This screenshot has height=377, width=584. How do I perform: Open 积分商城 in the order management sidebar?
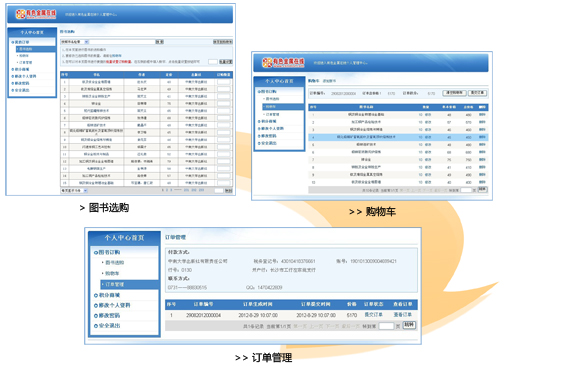pyautogui.click(x=110, y=295)
